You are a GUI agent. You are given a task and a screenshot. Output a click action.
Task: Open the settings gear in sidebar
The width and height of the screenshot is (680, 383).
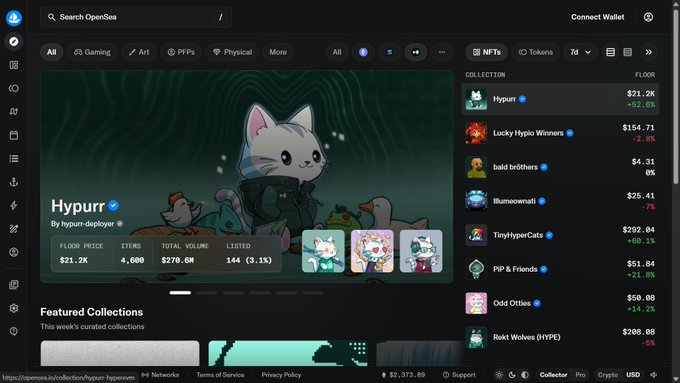click(14, 308)
